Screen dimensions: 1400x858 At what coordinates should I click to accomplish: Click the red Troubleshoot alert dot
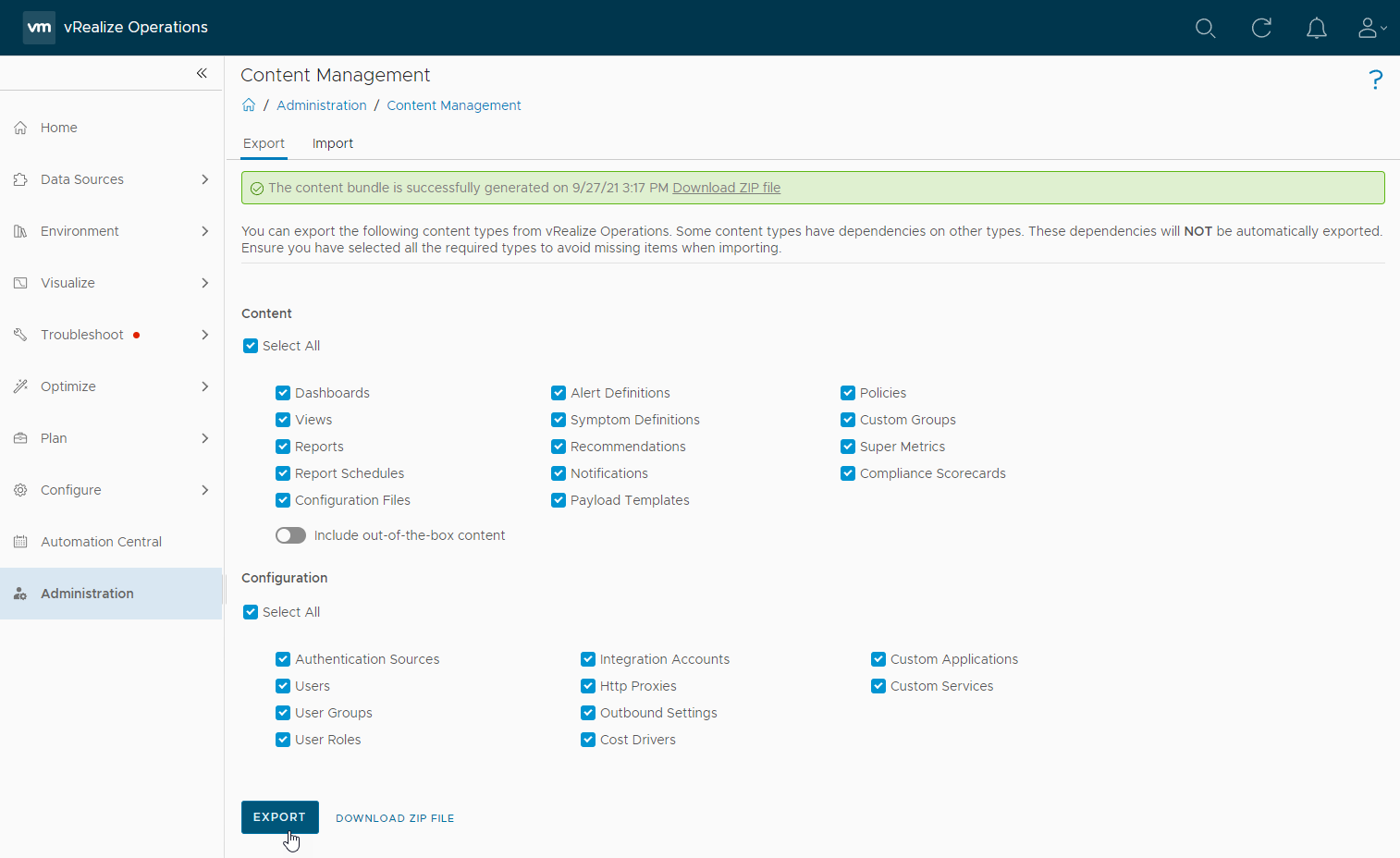tap(136, 335)
